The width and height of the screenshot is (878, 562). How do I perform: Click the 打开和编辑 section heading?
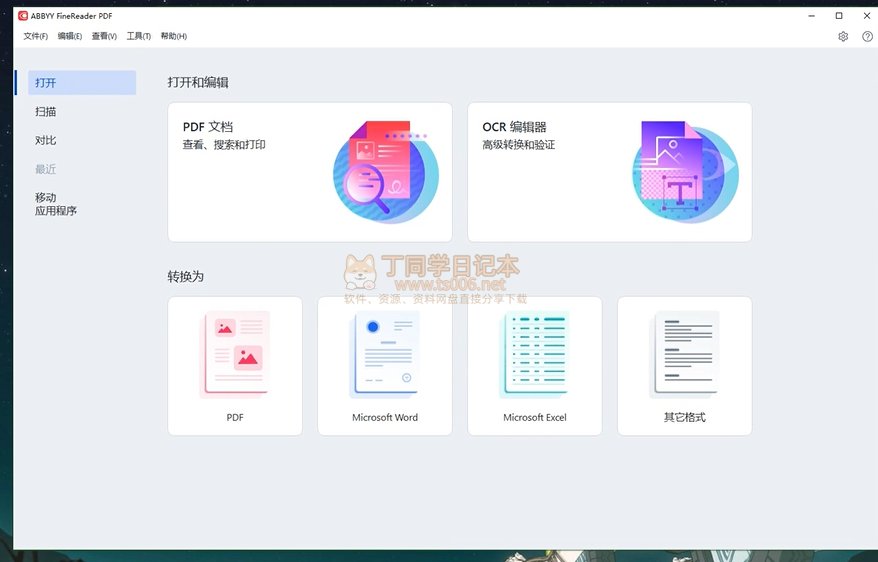(x=198, y=83)
